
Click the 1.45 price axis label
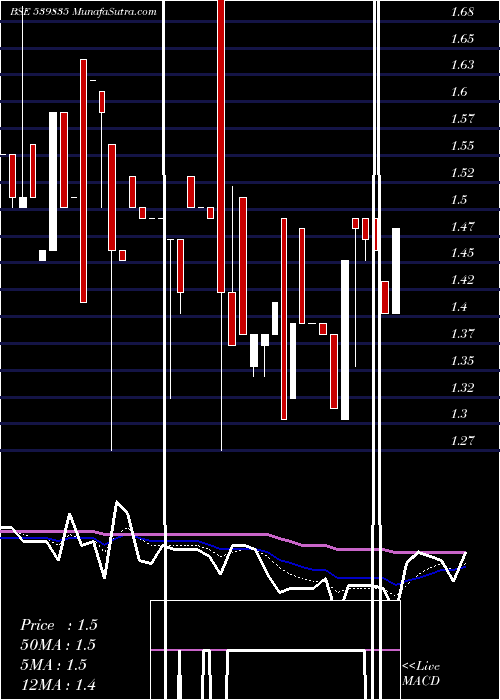pyautogui.click(x=462, y=253)
